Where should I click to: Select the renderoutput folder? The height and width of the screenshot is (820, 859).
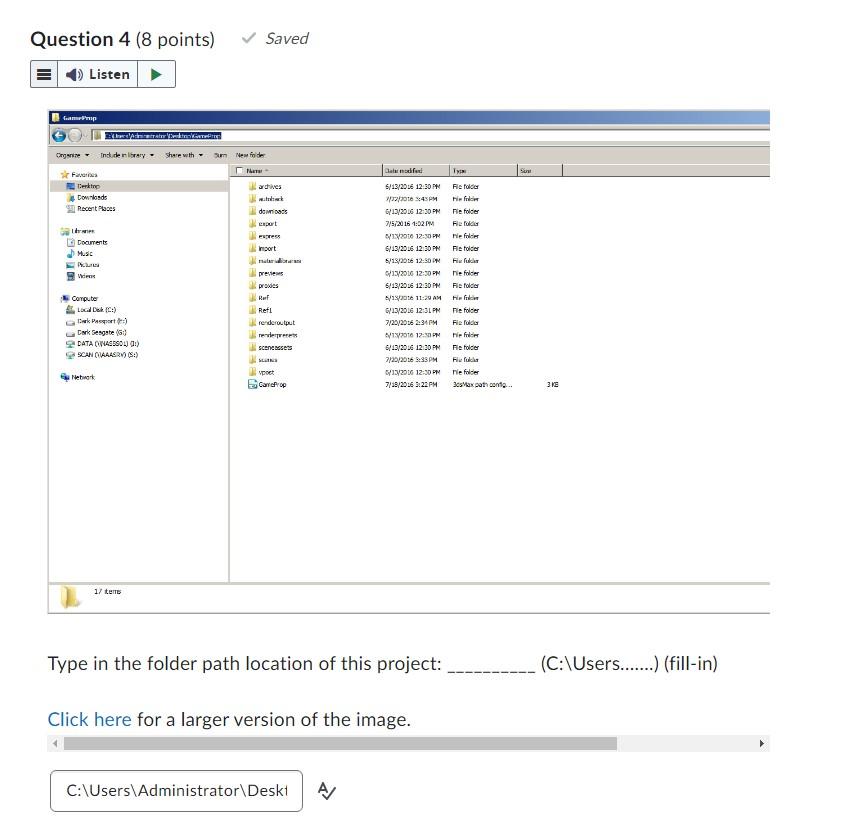click(275, 322)
